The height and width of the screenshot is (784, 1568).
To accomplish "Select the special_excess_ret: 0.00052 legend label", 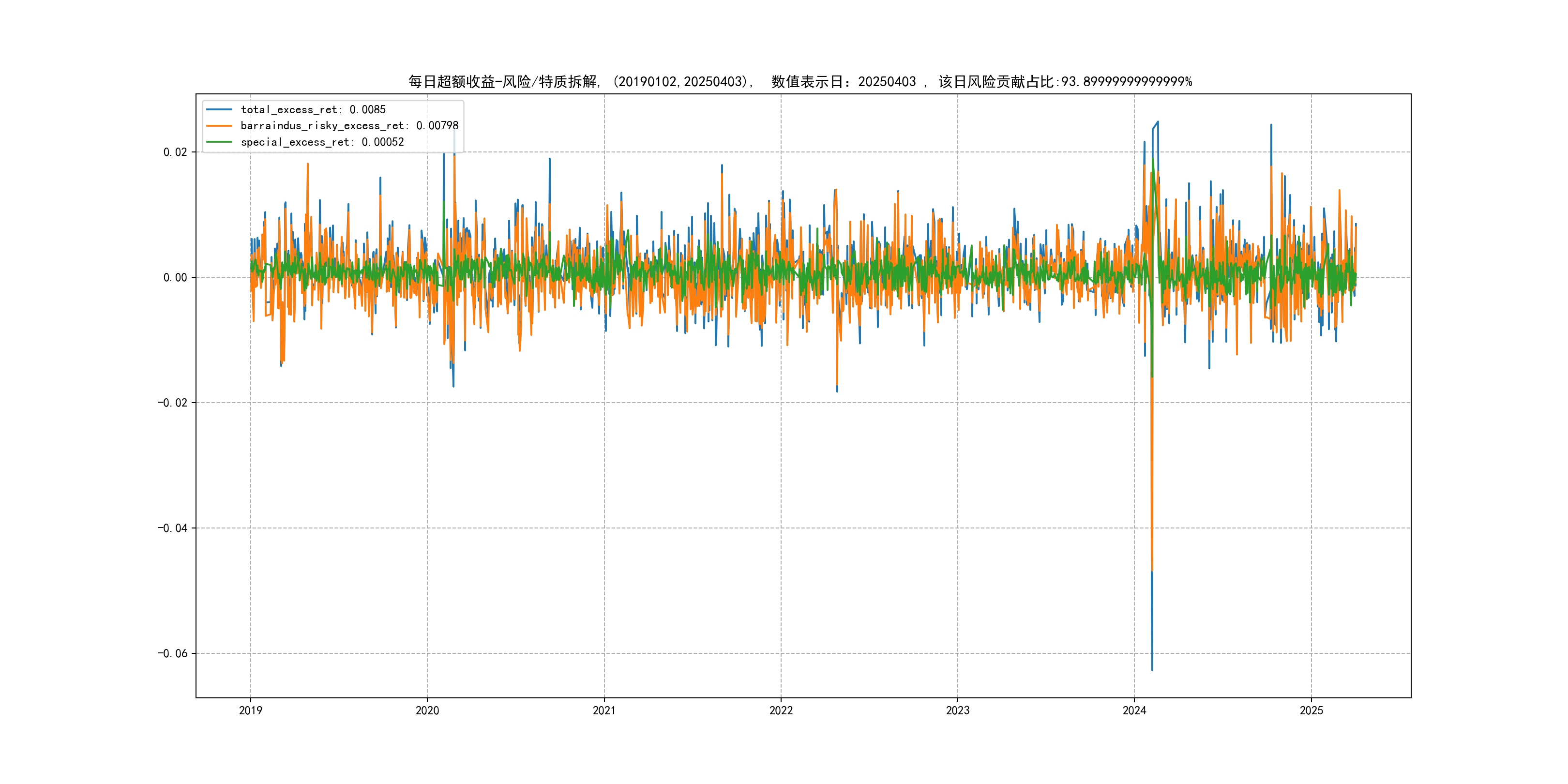I will [x=322, y=142].
